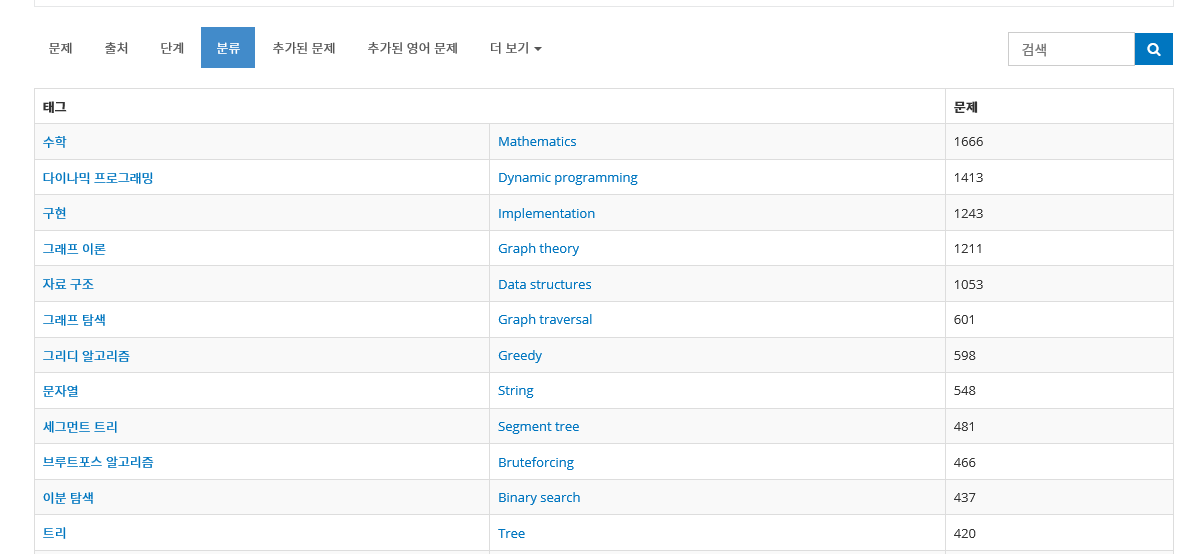
Task: Open the 세그먼트 트리 tag
Action: coord(80,426)
